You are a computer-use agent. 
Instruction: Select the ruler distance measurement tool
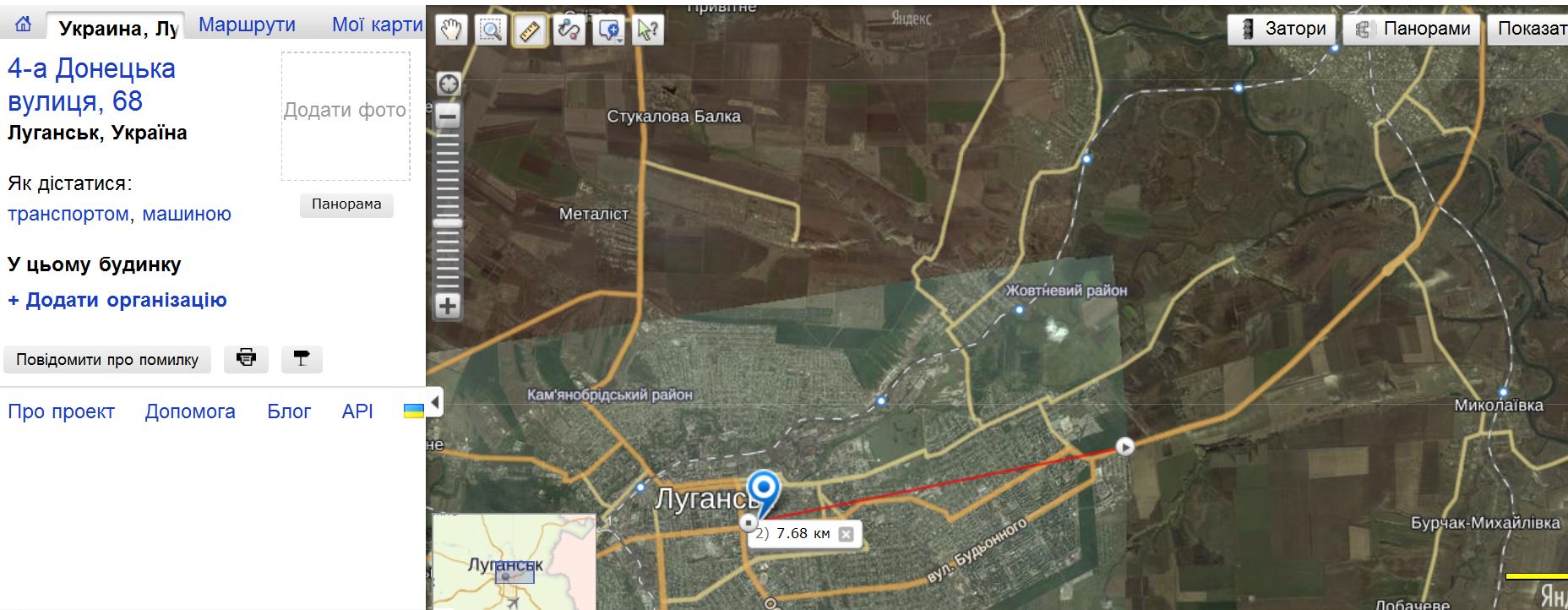pos(529,30)
